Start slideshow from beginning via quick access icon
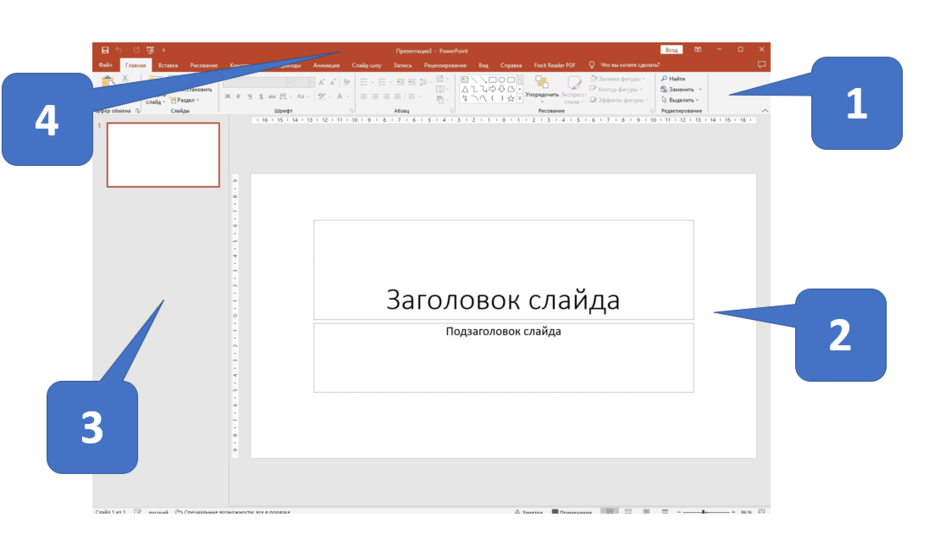 150,50
